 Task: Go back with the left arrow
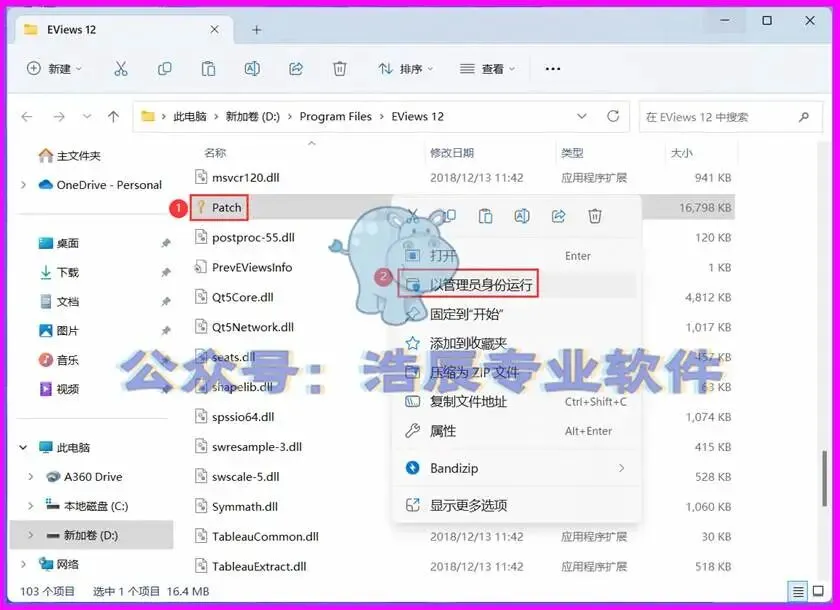coord(27,116)
